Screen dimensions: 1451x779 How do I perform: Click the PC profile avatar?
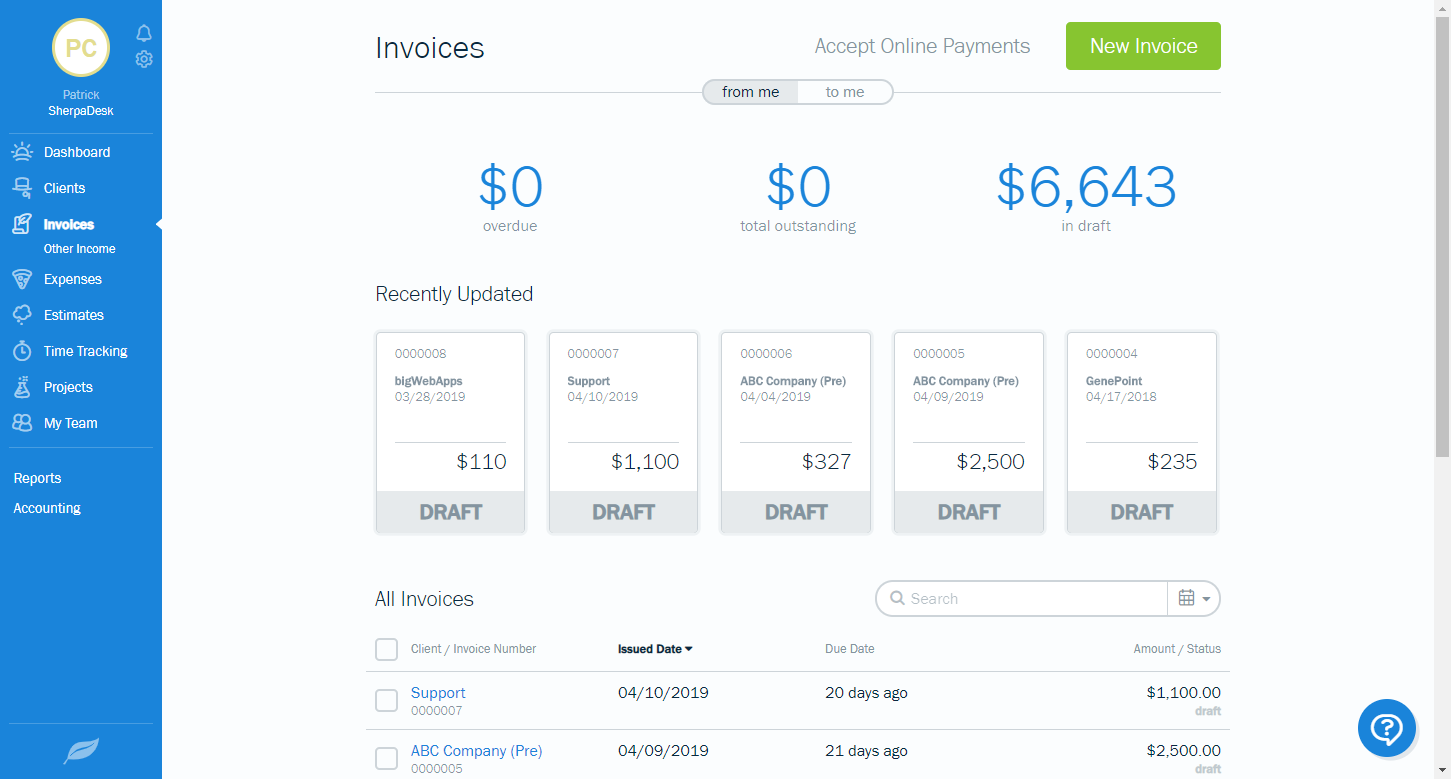pos(81,48)
